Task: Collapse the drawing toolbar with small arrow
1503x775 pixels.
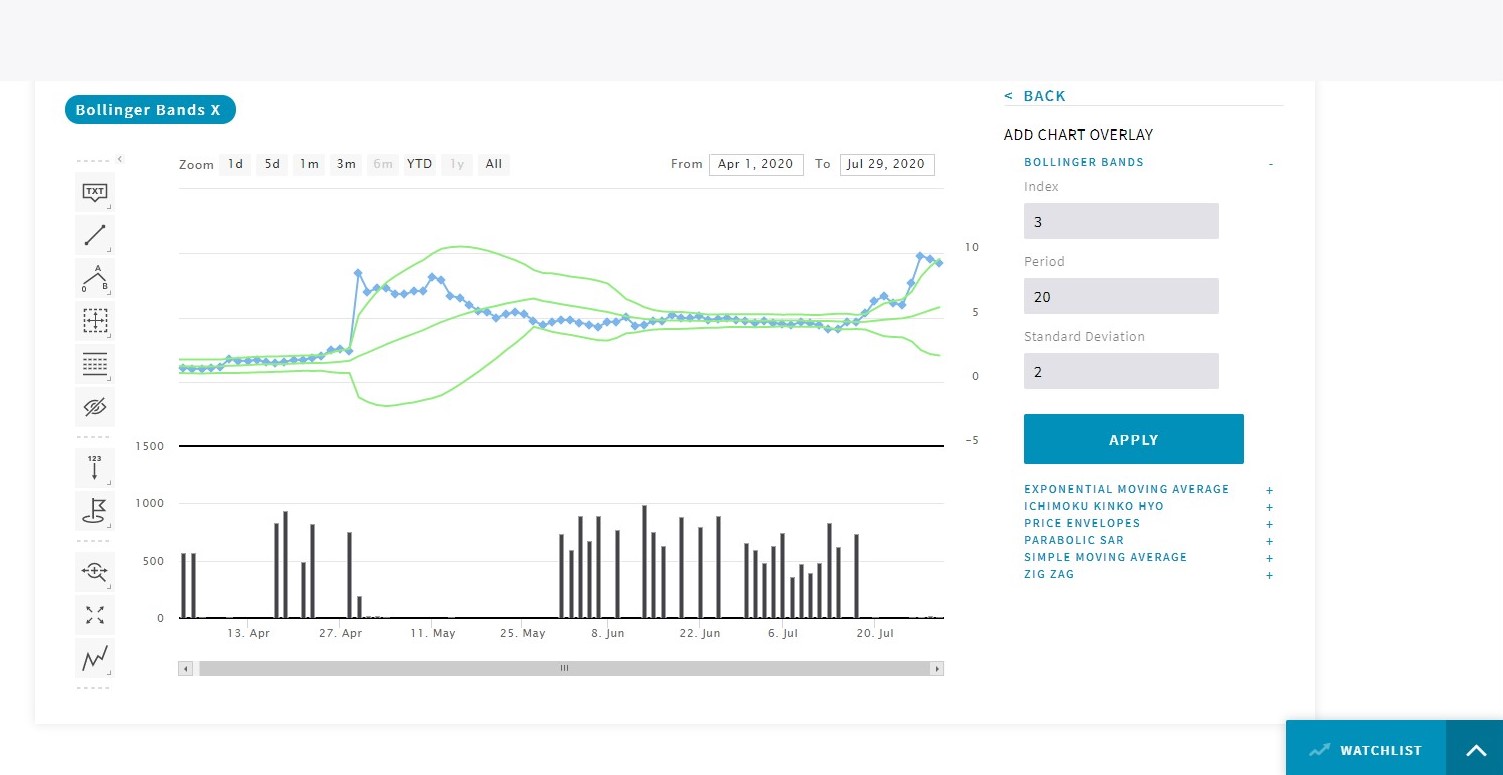Action: [x=119, y=159]
